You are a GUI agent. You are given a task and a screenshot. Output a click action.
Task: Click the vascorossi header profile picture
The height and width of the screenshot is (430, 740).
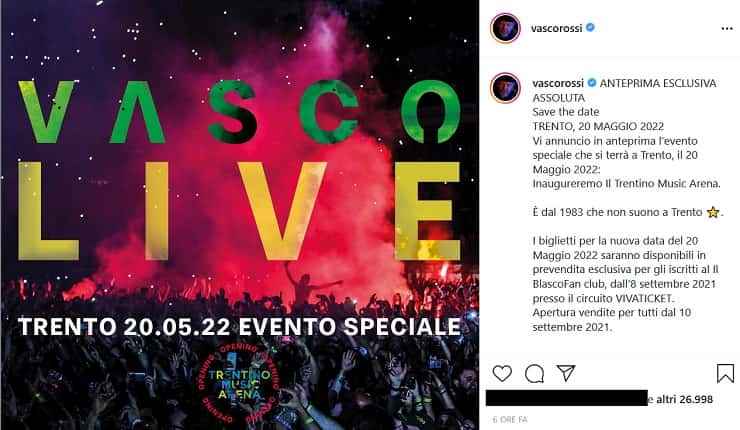[505, 28]
